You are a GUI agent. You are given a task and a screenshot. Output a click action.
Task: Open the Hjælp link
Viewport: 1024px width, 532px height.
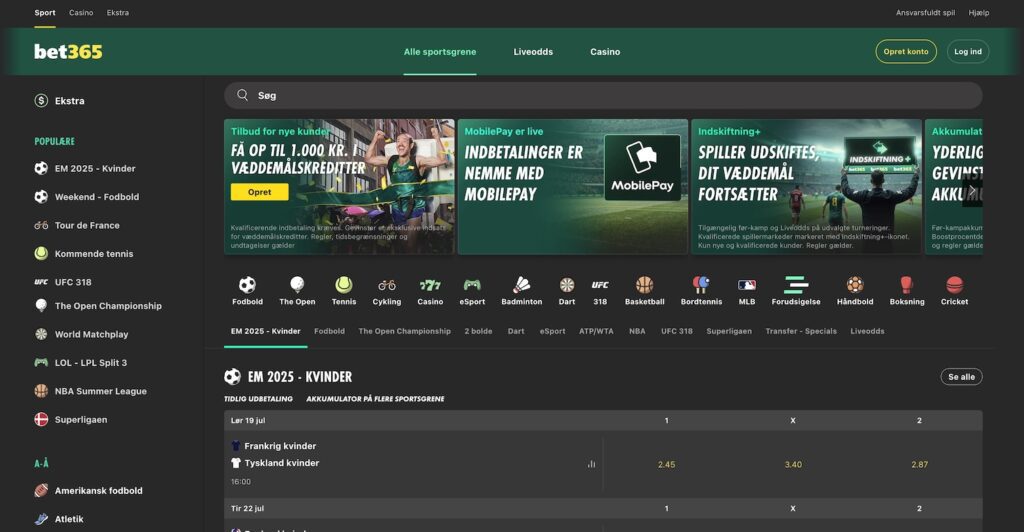pos(978,12)
